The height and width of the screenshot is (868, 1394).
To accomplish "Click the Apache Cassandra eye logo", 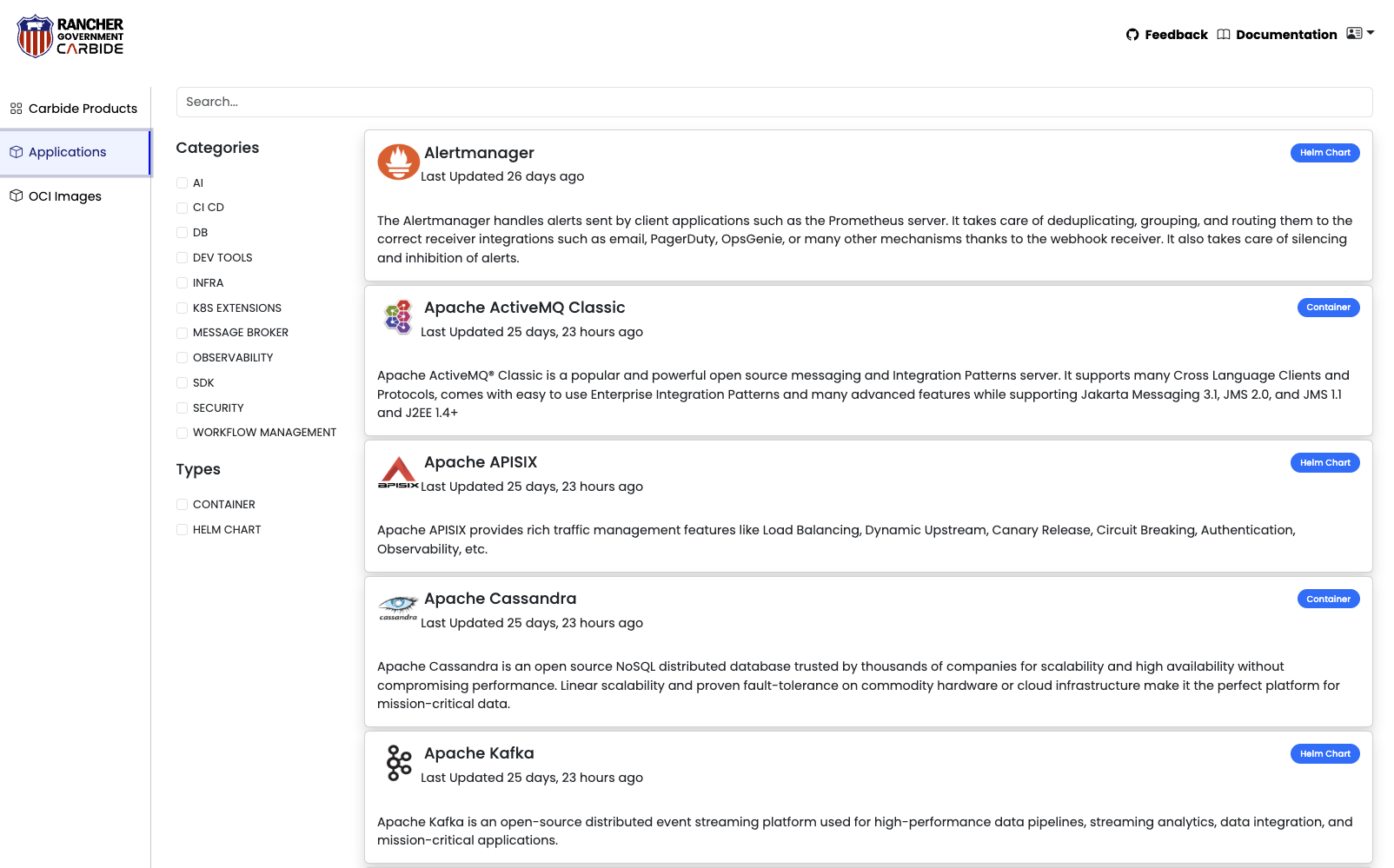I will pyautogui.click(x=399, y=608).
